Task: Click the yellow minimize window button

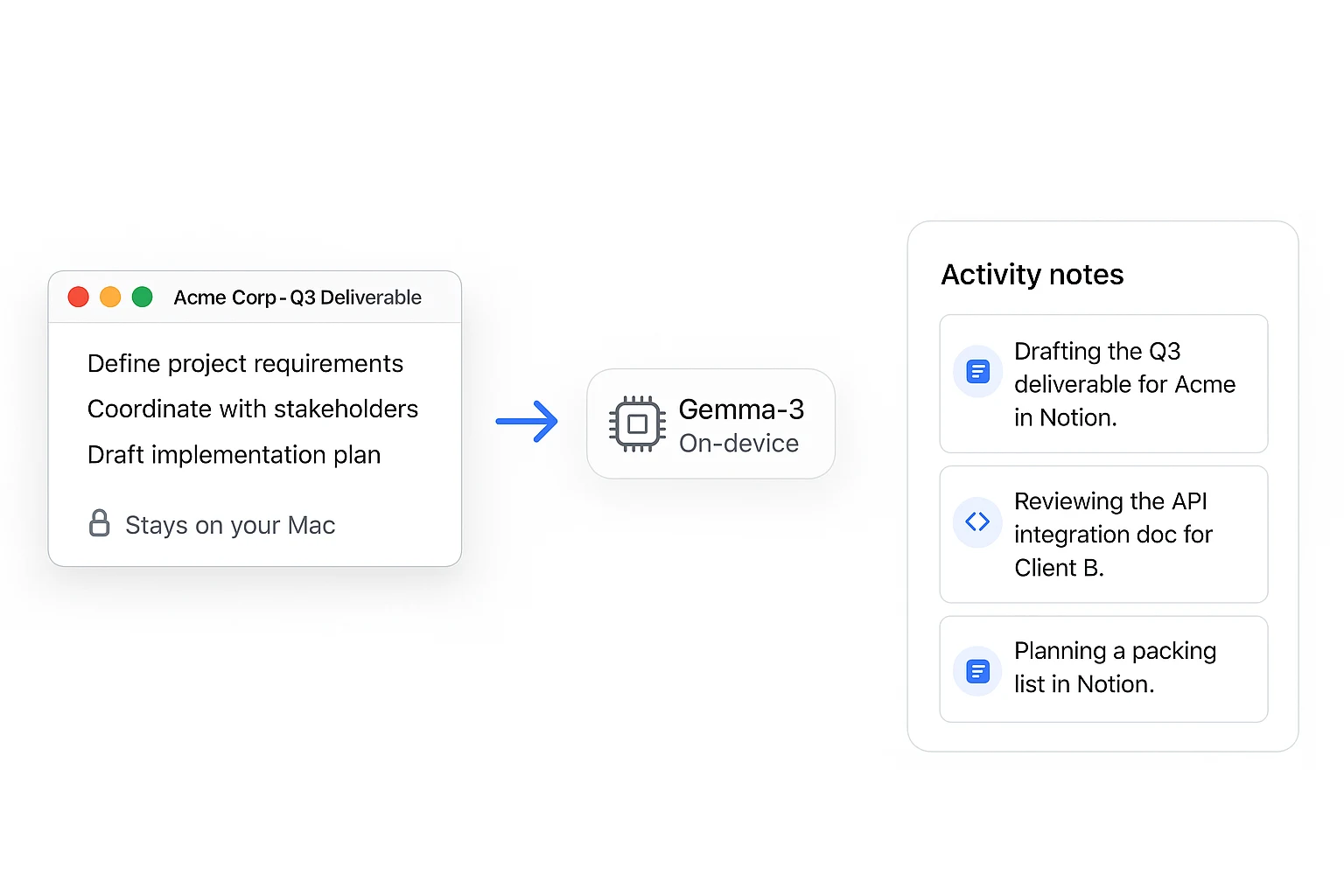Action: tap(110, 297)
